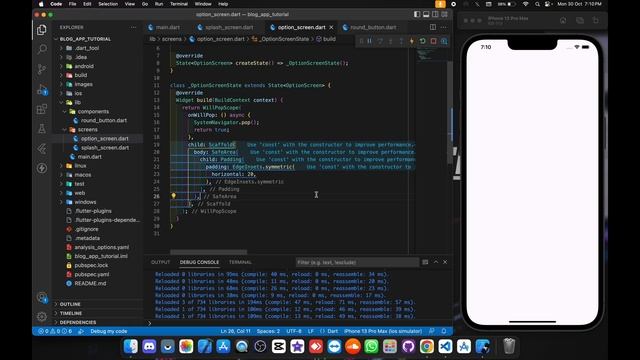Toggle primary sidebar layout button
The width and height of the screenshot is (640, 360).
(417, 14)
